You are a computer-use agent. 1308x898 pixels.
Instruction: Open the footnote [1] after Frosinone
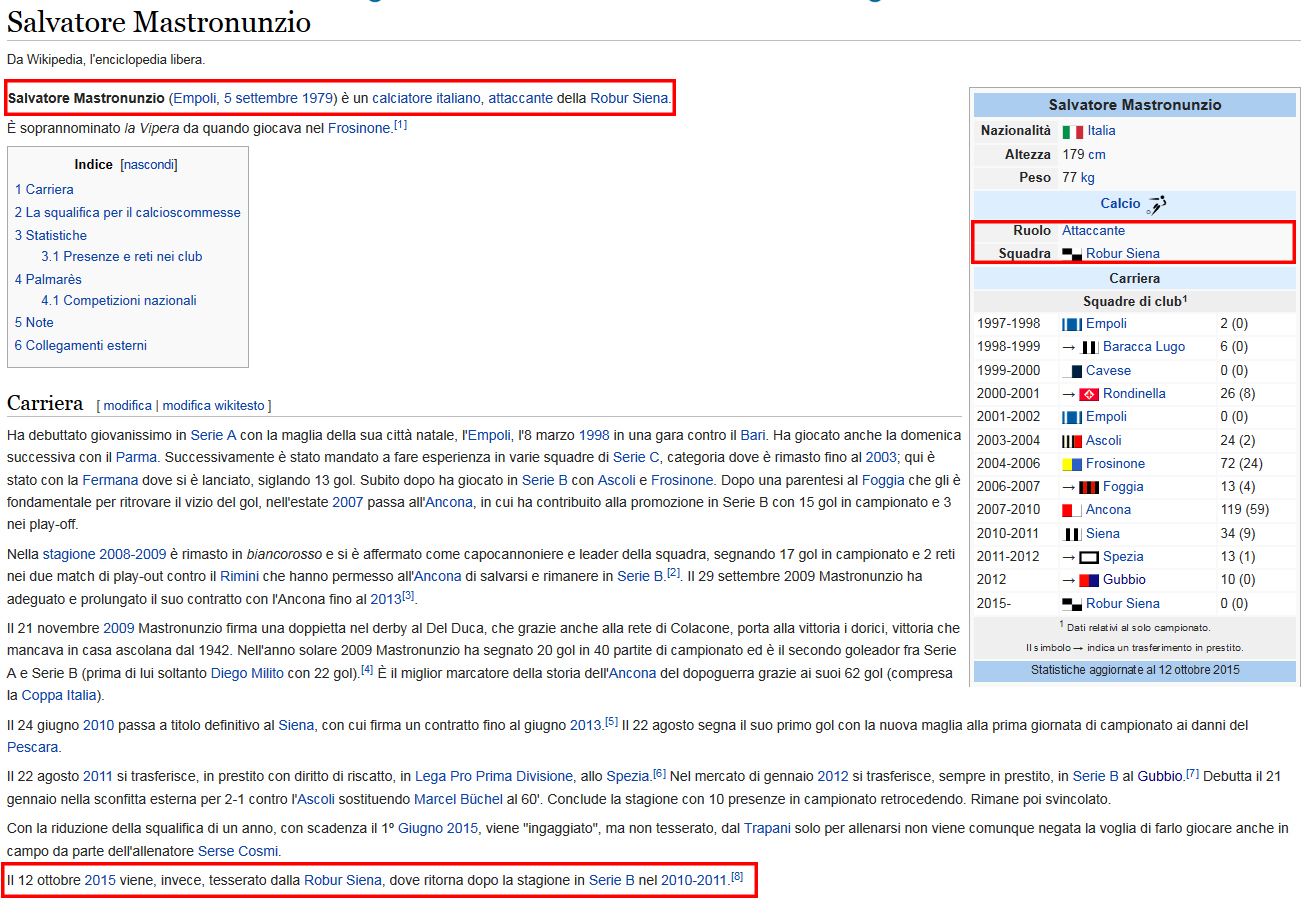pos(400,125)
